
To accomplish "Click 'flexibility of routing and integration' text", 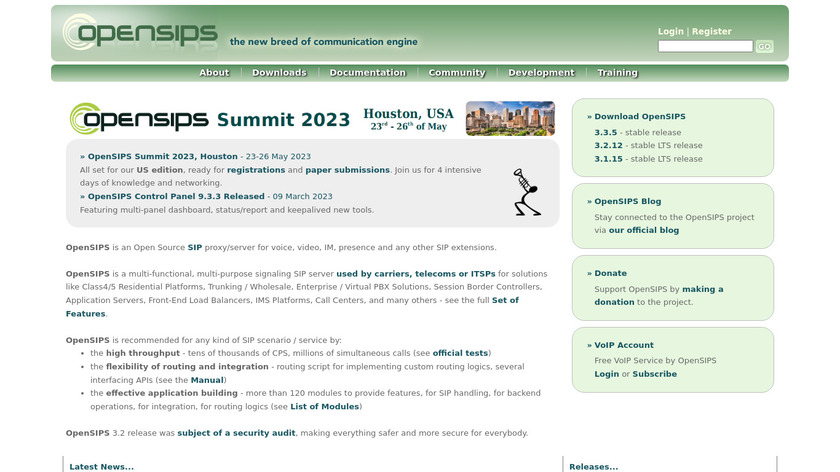I will [x=187, y=366].
